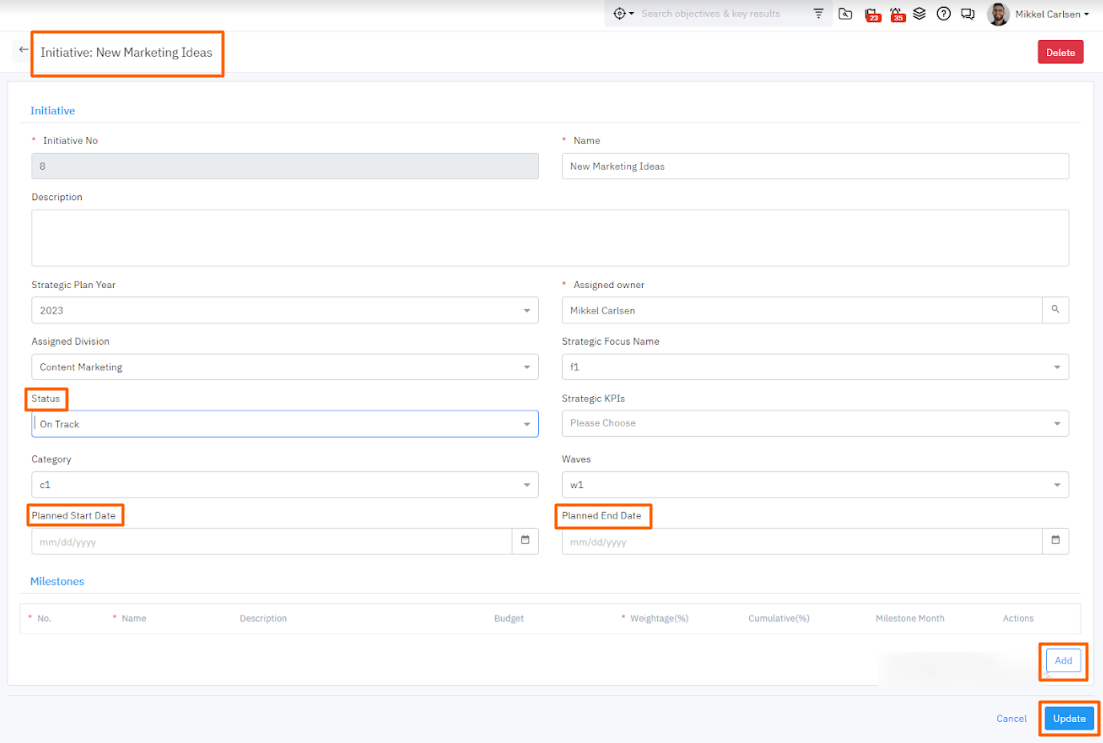Open alerts icon with badge 35
Screen dimensions: 1103x743
[897, 14]
